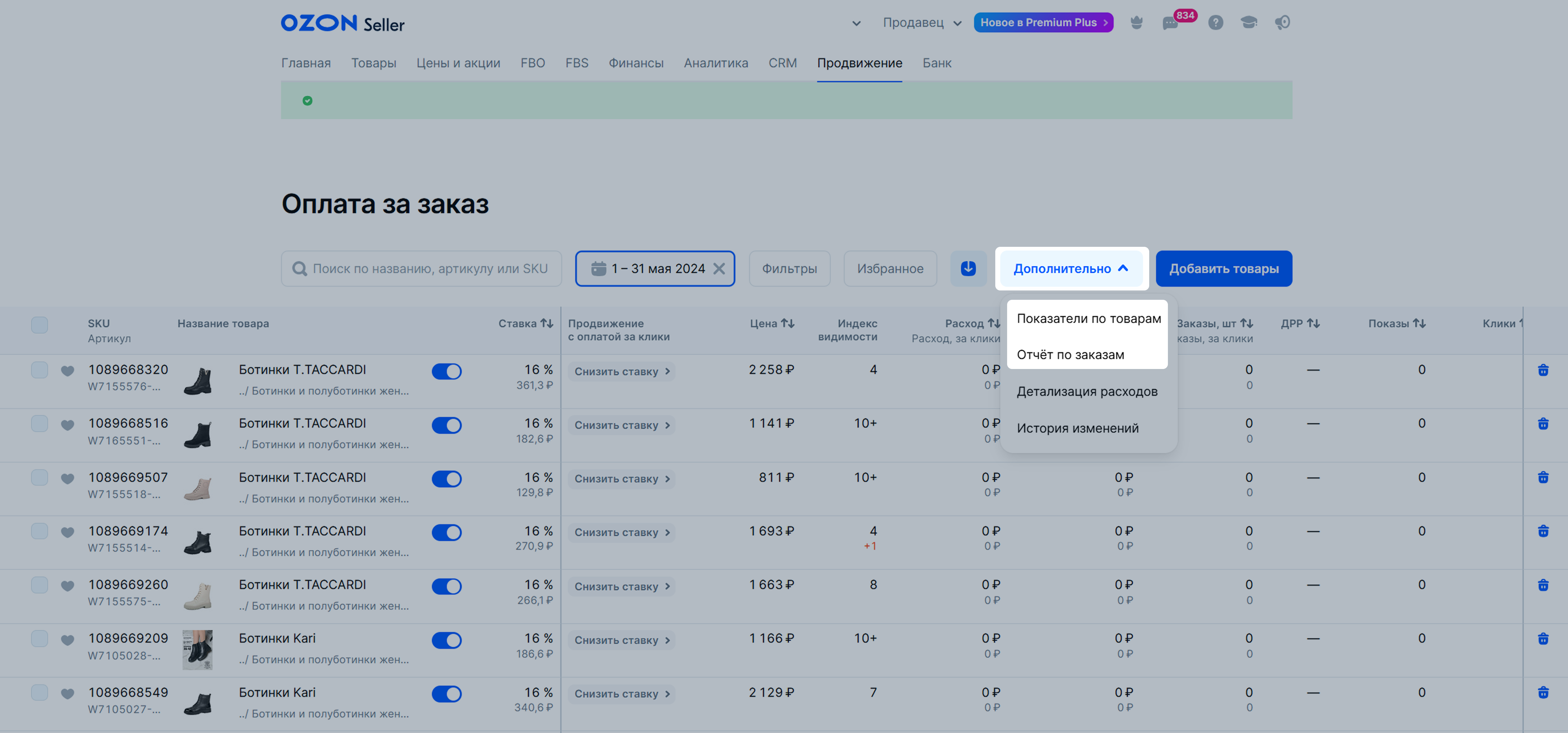Screen dimensions: 1568x733
Task: Open the education graduation cap icon
Action: point(1248,22)
